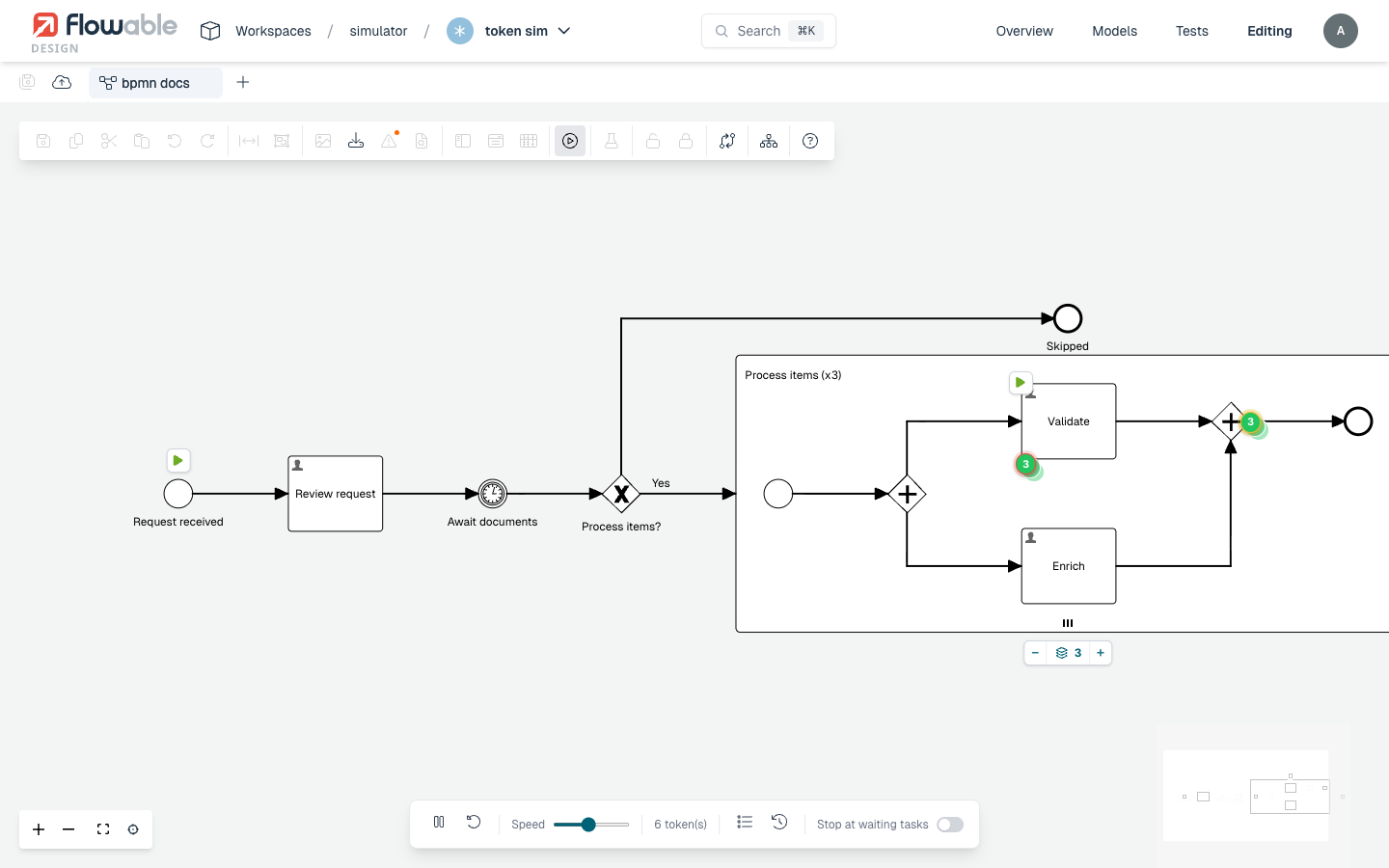
Task: Click the hierarchy diagram icon in toolbar
Action: click(x=769, y=141)
